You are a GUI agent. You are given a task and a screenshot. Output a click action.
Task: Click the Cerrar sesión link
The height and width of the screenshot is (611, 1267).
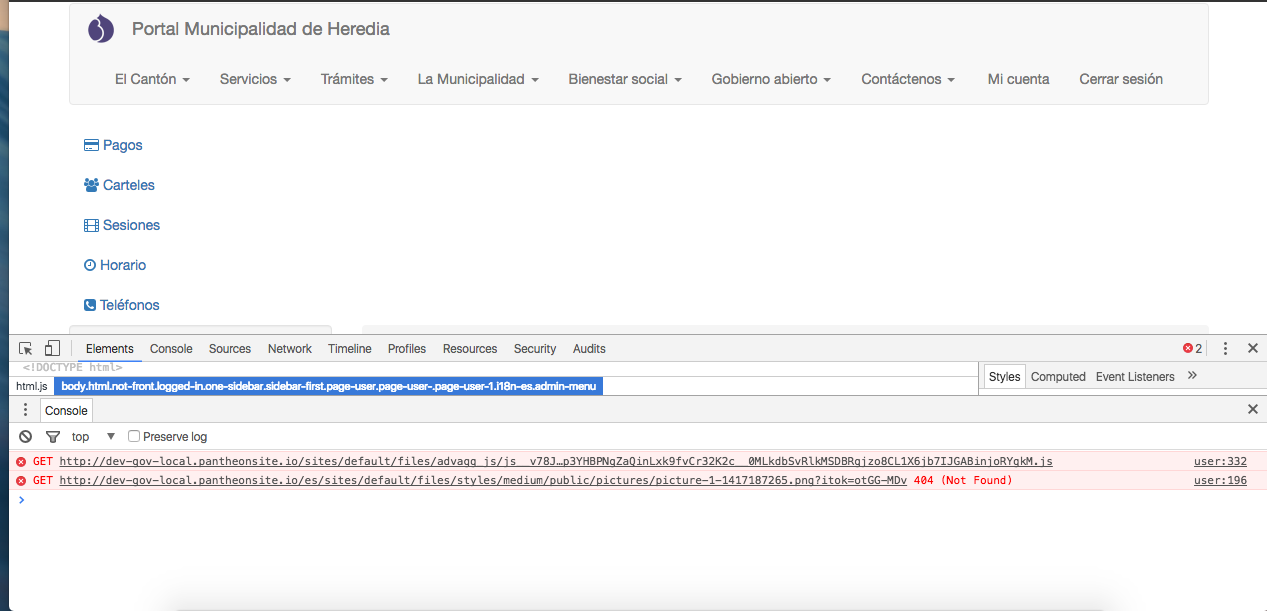1120,79
